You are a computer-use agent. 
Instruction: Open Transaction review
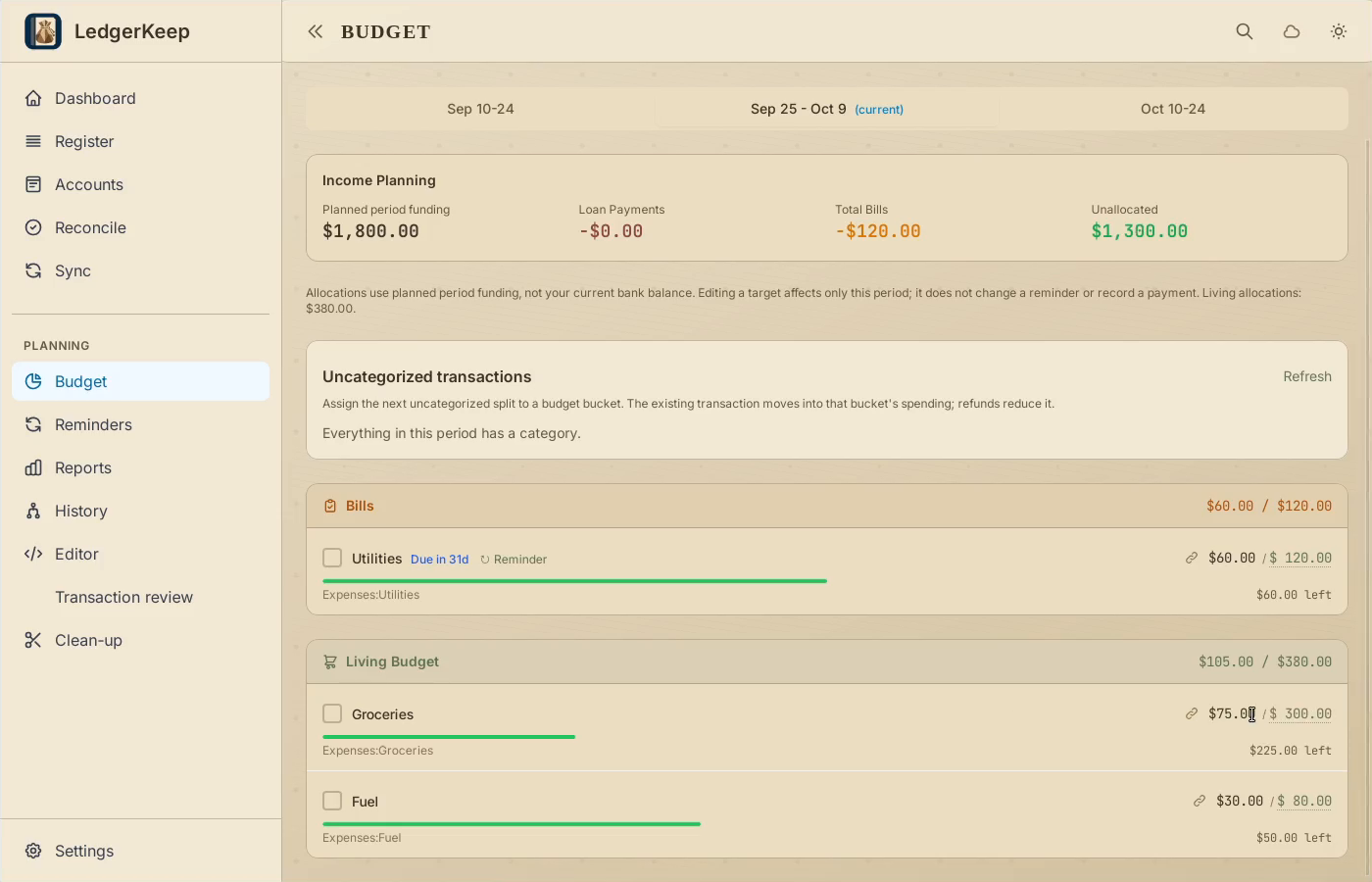coord(140,597)
